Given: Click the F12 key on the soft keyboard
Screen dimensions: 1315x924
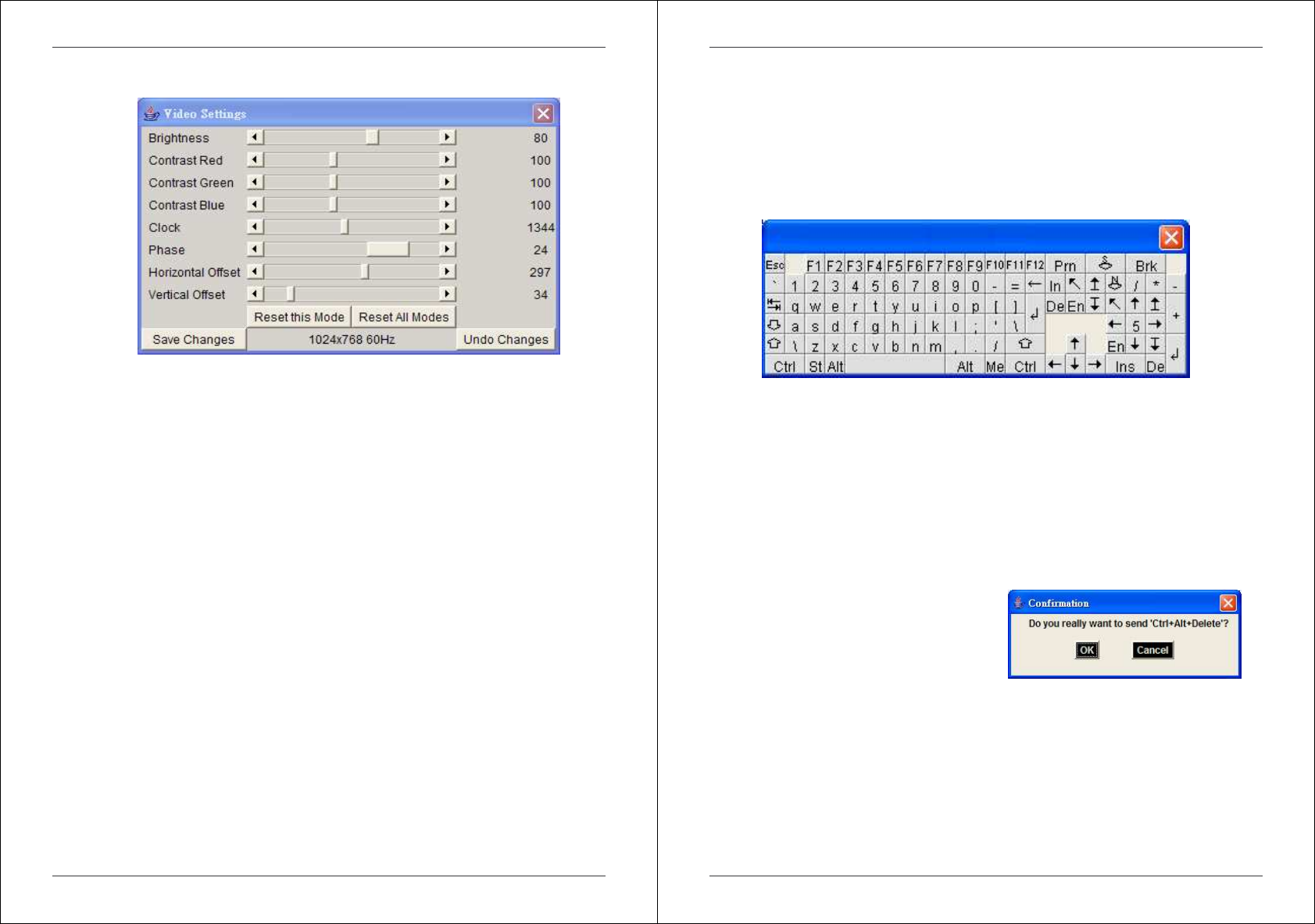Looking at the screenshot, I should 1034,265.
